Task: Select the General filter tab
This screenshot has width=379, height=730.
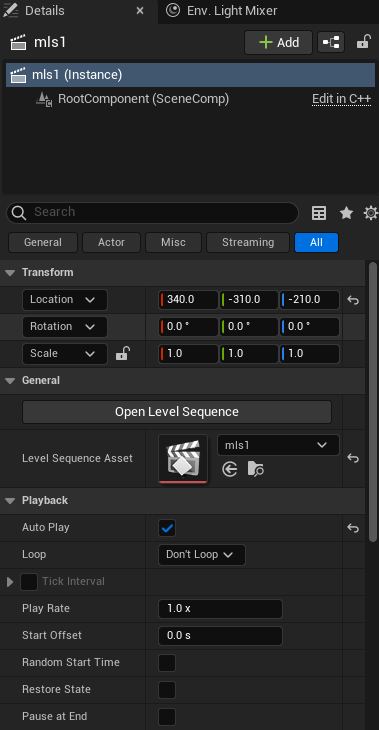Action: pos(43,242)
